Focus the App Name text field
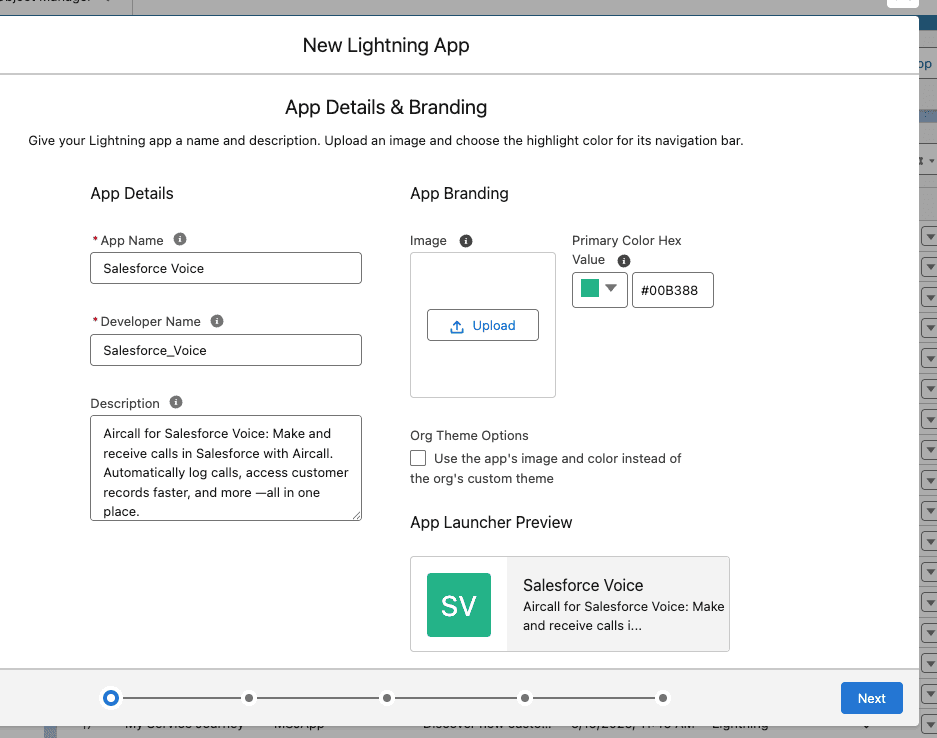The height and width of the screenshot is (738, 937). pyautogui.click(x=226, y=268)
